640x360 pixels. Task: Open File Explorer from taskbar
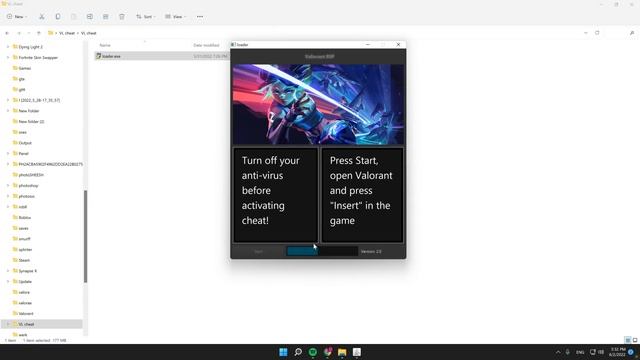(342, 352)
